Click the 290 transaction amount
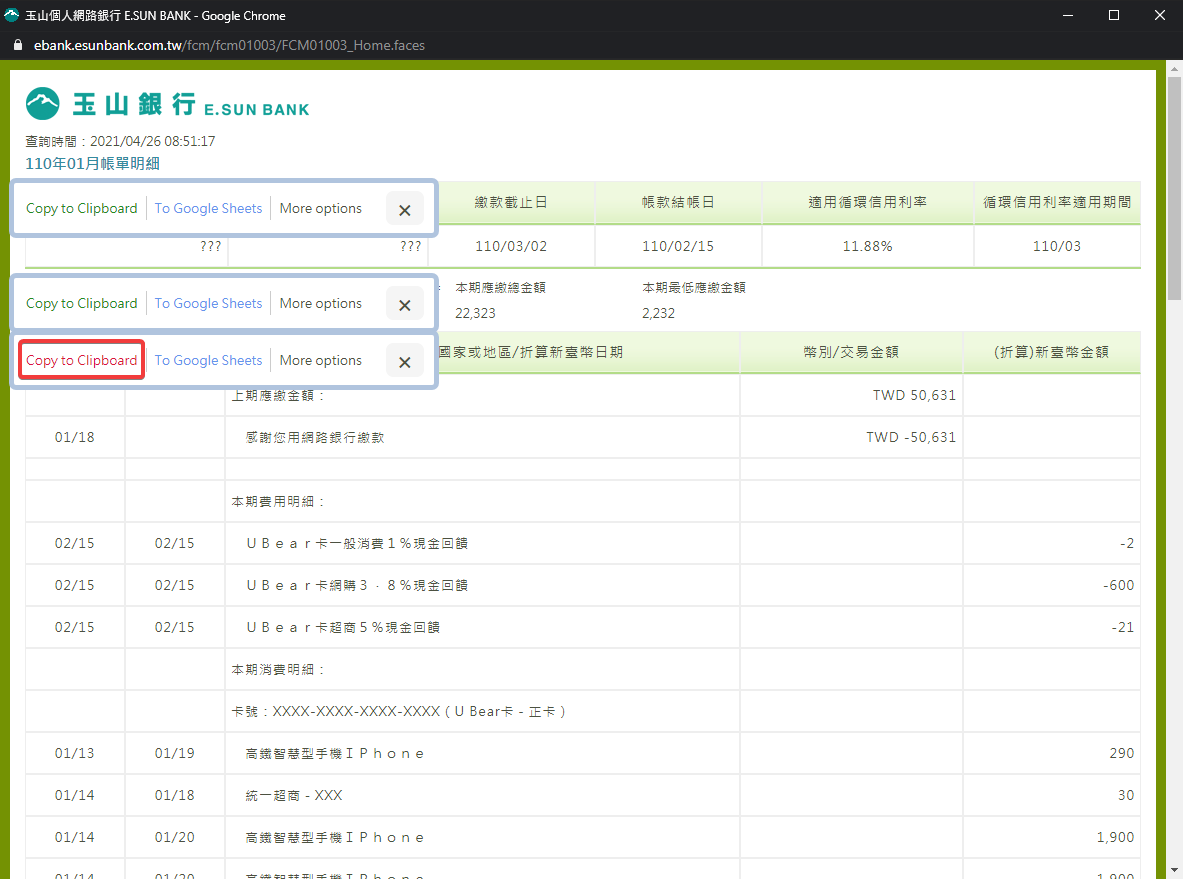 pyautogui.click(x=1122, y=753)
